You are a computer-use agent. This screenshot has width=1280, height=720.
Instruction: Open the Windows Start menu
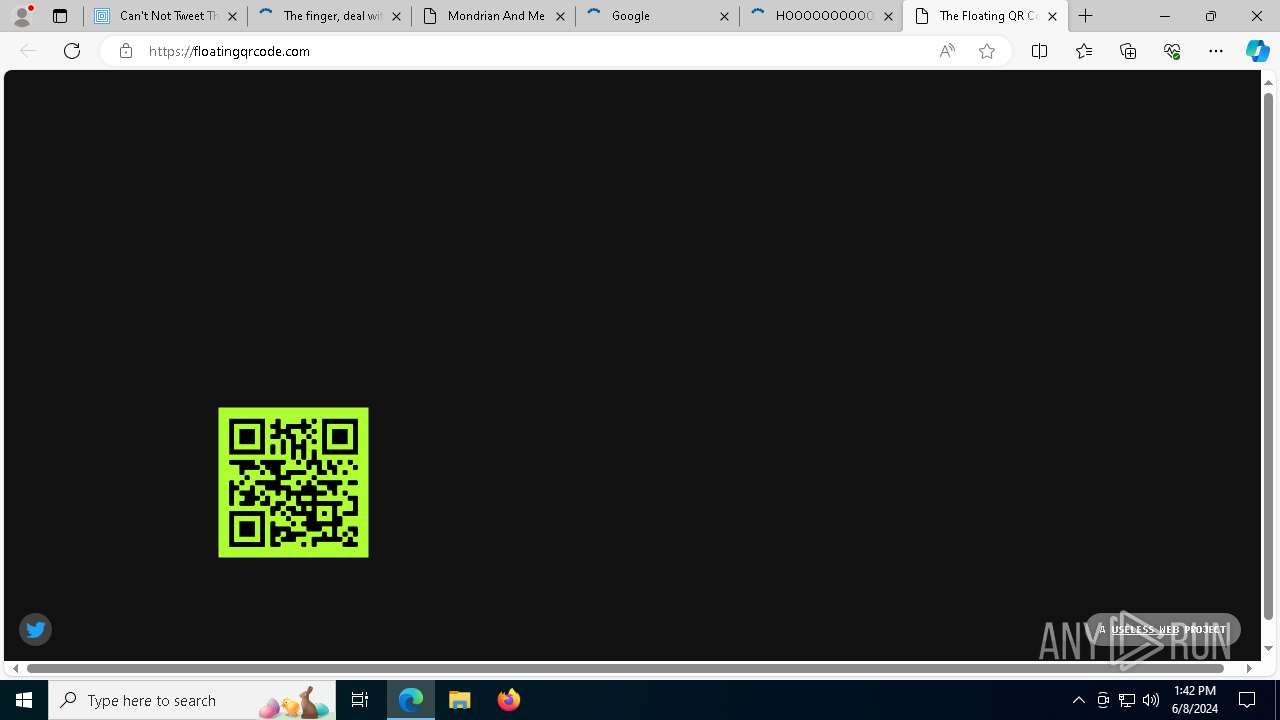(24, 700)
